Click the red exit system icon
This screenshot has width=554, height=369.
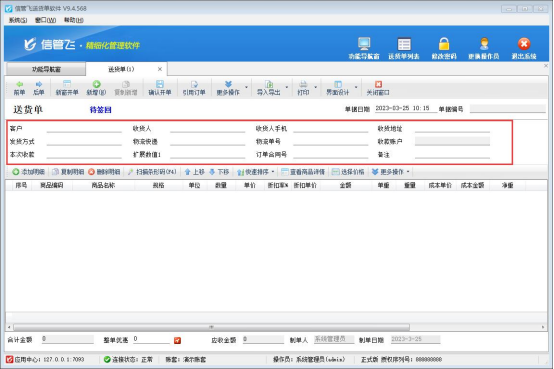pyautogui.click(x=524, y=44)
